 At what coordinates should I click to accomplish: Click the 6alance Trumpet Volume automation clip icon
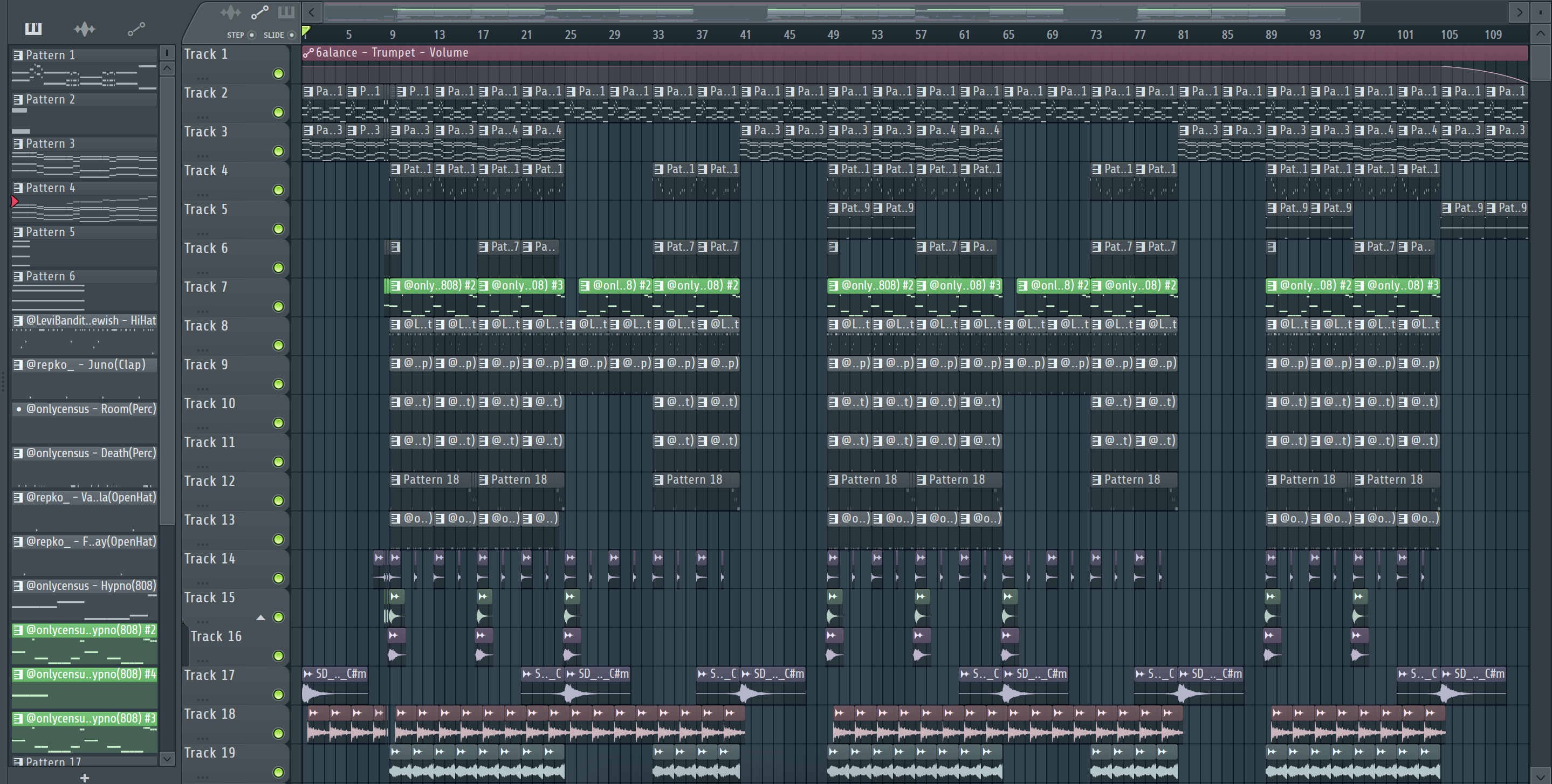[308, 53]
